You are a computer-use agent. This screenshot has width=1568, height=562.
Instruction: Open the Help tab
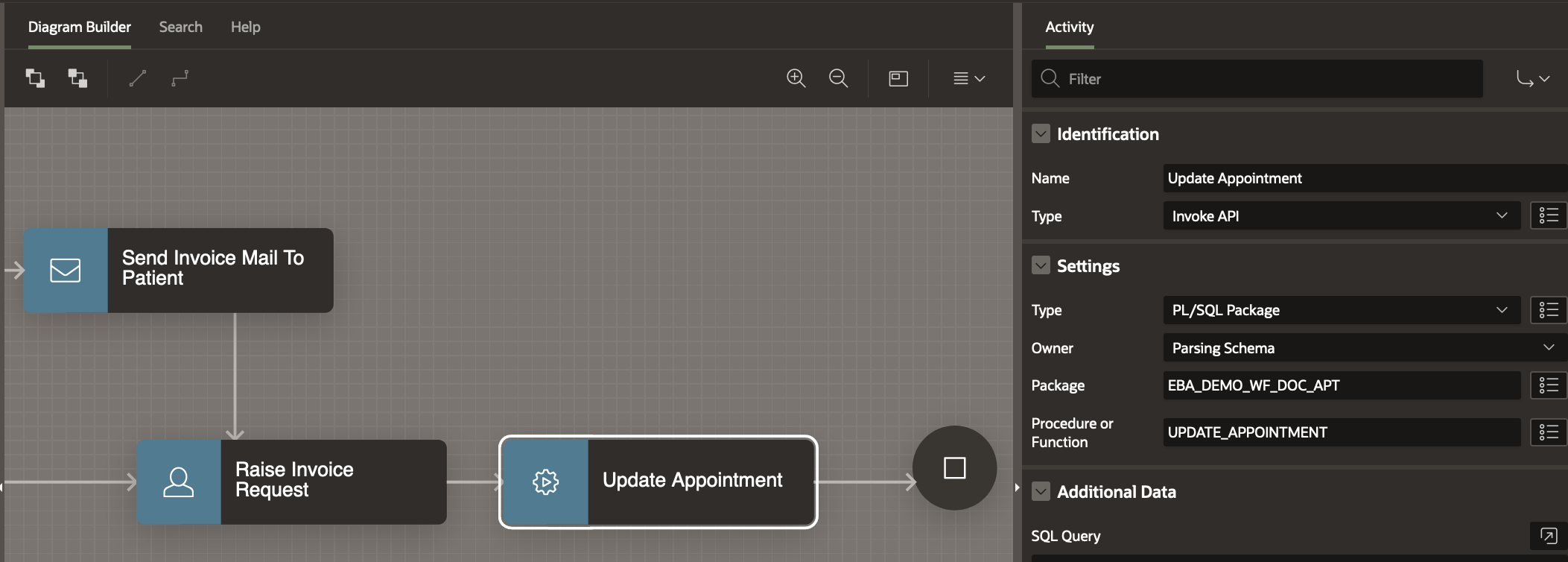click(x=246, y=27)
